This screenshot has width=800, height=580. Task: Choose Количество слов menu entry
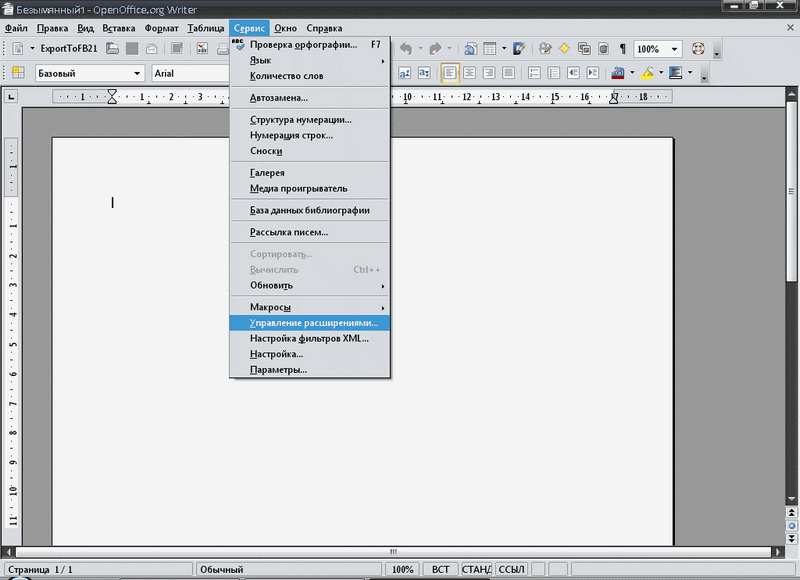tap(310, 76)
